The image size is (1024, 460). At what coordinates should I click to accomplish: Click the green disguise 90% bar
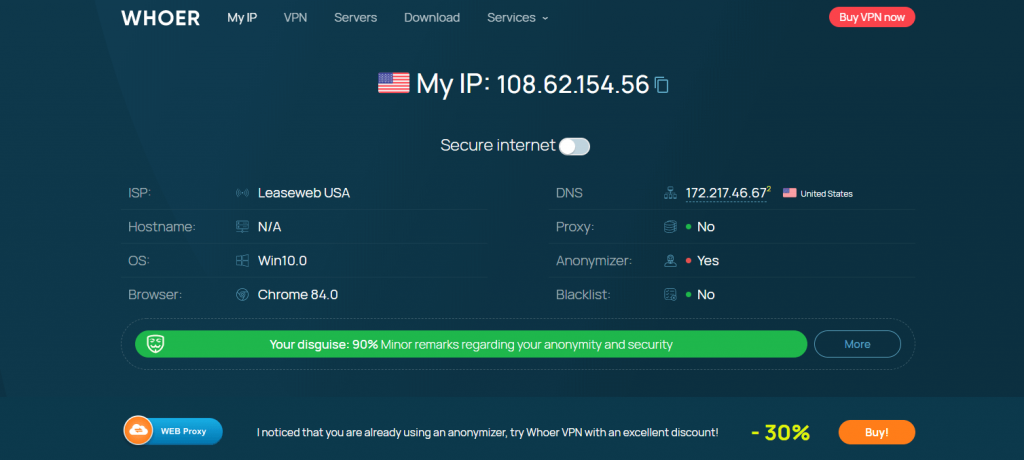[x=471, y=344]
